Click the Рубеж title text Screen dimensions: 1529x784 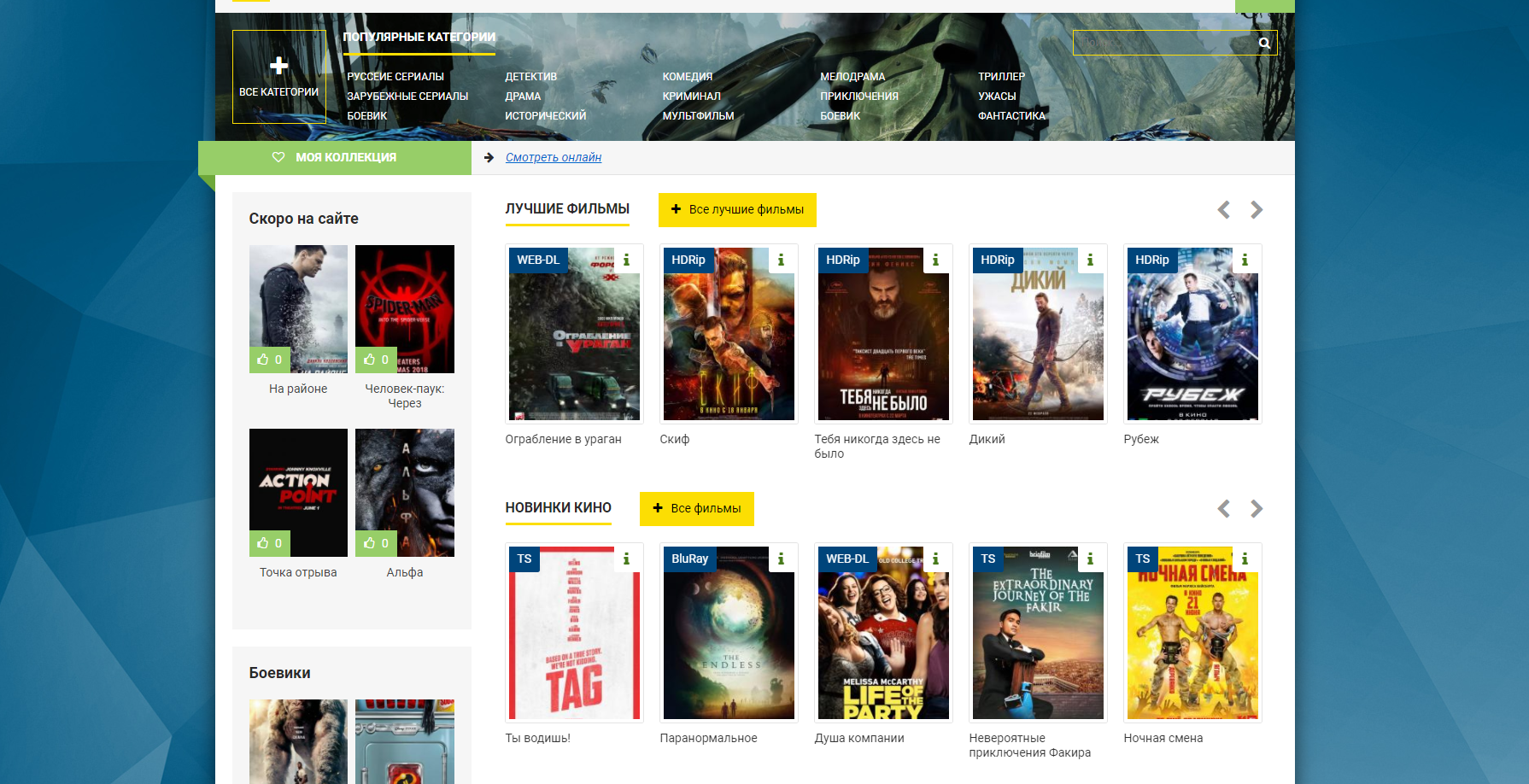pos(1141,439)
